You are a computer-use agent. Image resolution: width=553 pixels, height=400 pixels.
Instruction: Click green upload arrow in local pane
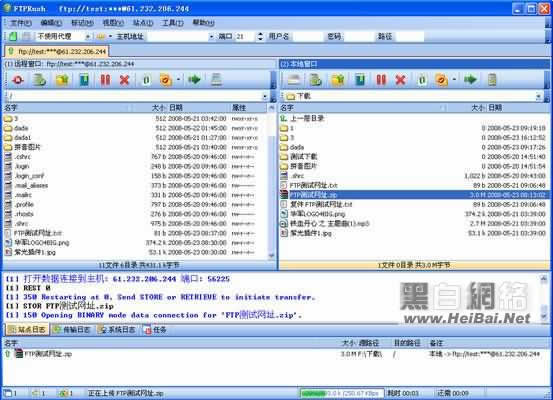[x=470, y=80]
